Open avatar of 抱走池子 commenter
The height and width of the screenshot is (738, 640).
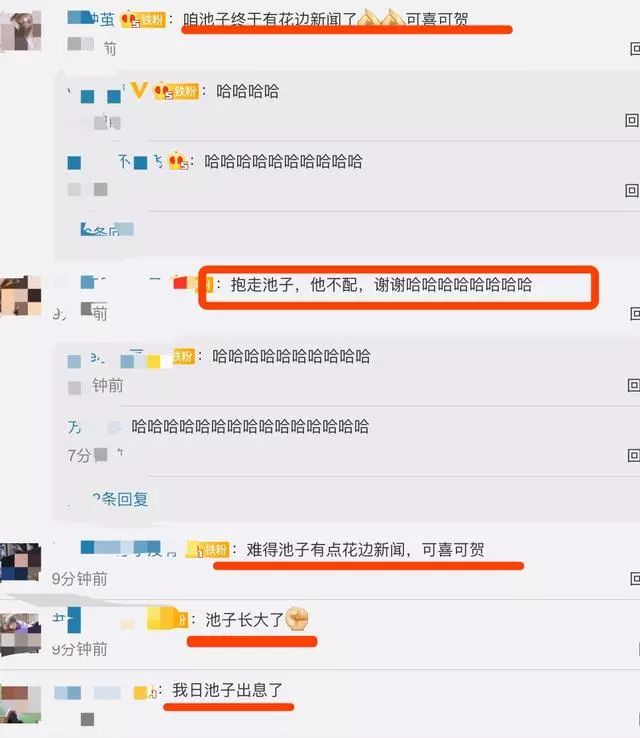point(21,296)
